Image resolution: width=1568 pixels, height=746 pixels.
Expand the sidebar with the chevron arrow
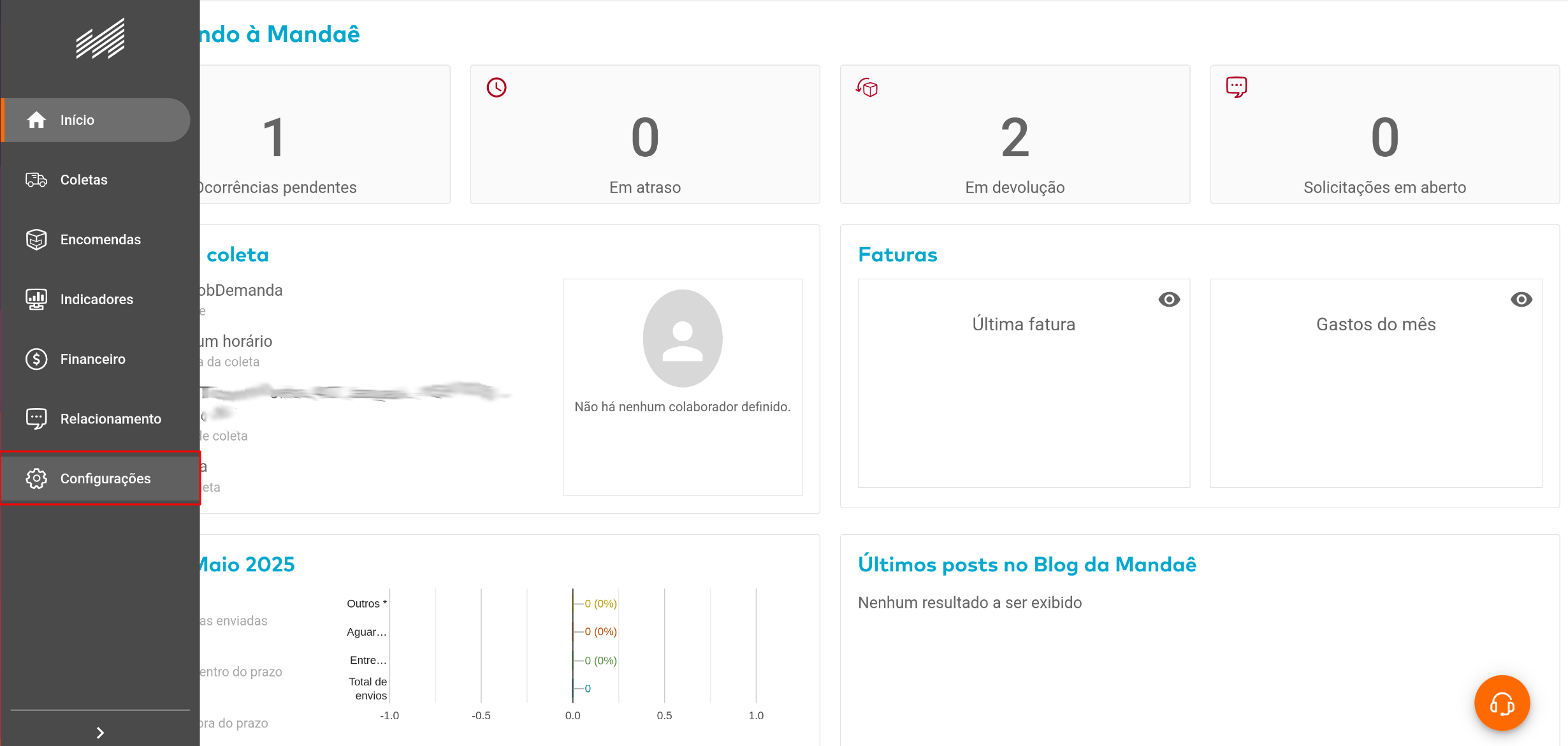click(x=99, y=732)
